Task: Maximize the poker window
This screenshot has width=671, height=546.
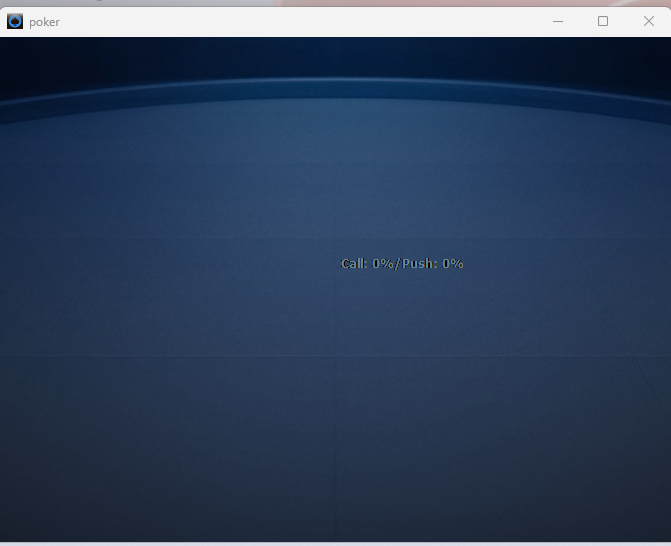Action: 603,21
